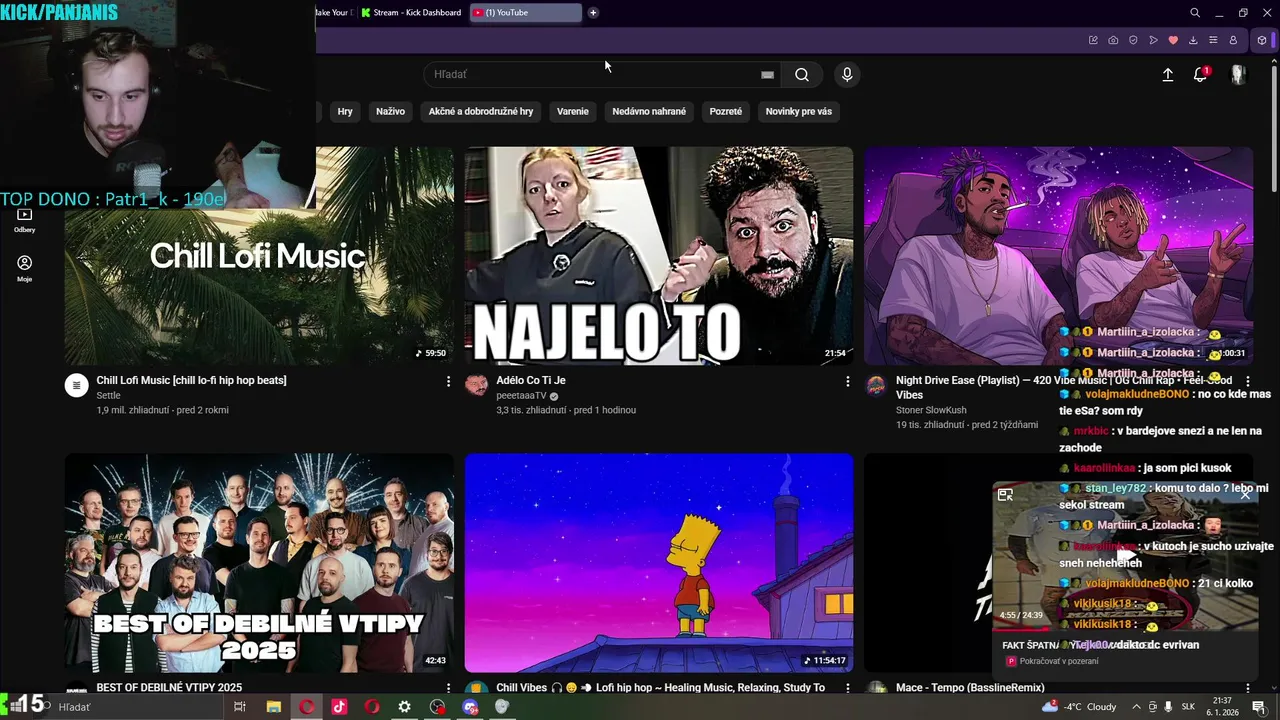Open the NAJELO TO video thumbnail

click(x=659, y=256)
